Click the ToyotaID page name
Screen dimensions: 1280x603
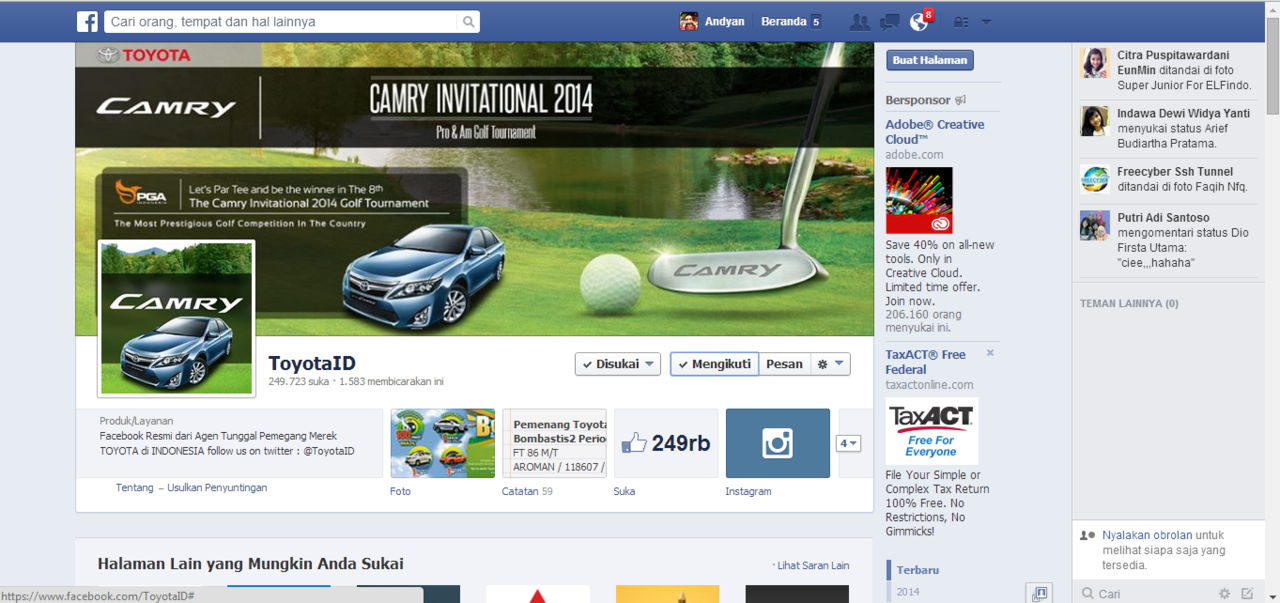[x=312, y=363]
